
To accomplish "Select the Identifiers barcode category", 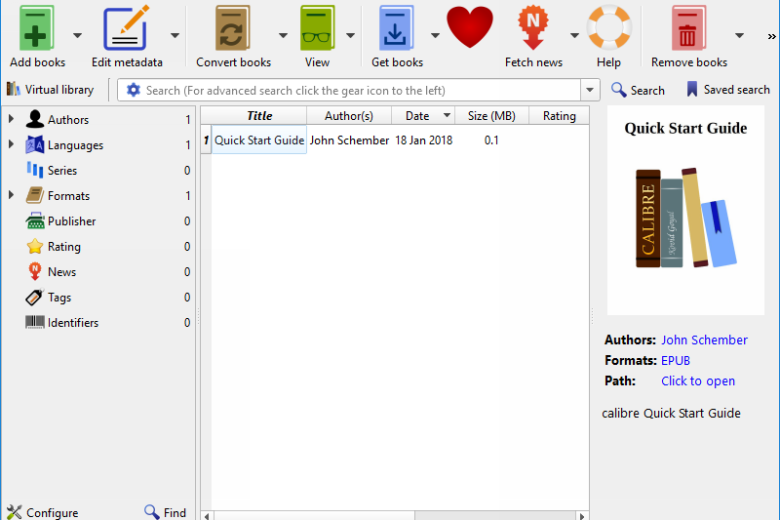I will point(73,322).
